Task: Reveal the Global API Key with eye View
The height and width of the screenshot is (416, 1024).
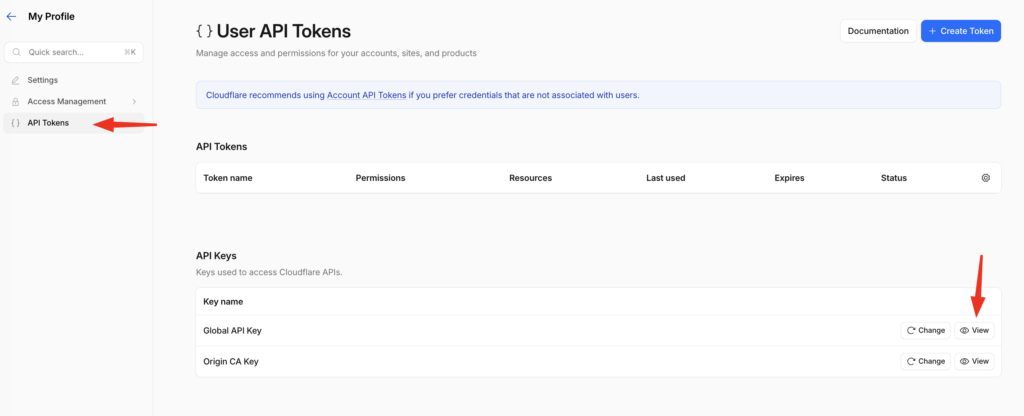Action: tap(974, 331)
